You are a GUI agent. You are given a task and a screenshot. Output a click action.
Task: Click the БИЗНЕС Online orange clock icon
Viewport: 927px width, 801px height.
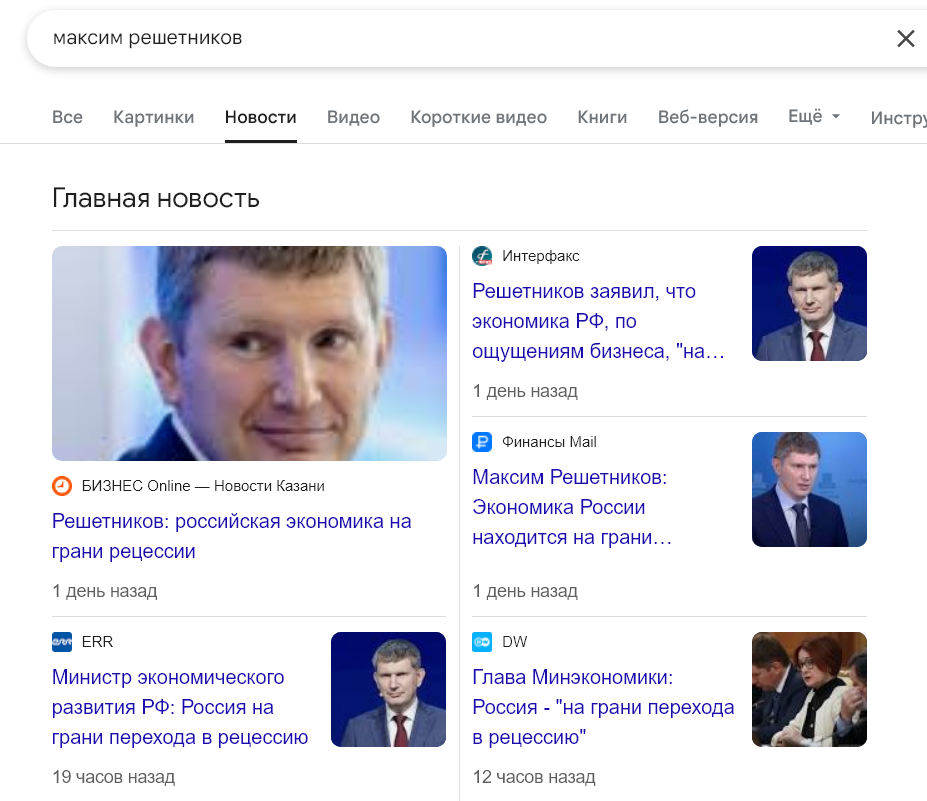point(62,486)
